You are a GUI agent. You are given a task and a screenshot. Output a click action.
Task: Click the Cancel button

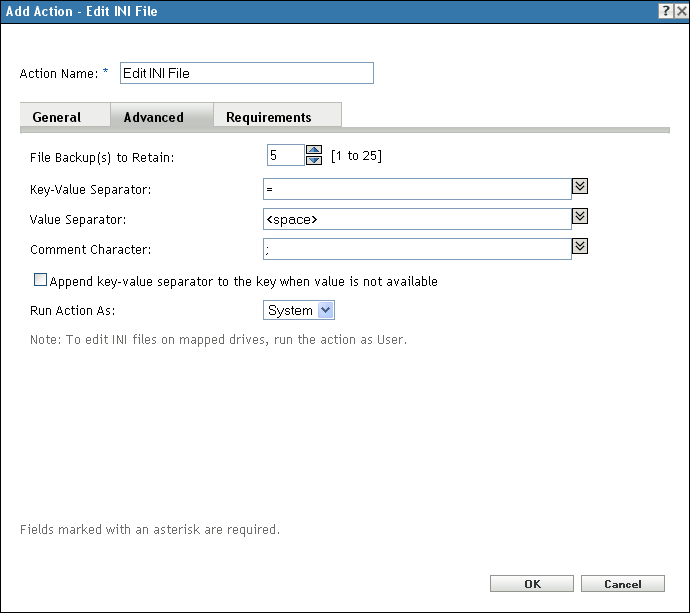click(x=623, y=584)
